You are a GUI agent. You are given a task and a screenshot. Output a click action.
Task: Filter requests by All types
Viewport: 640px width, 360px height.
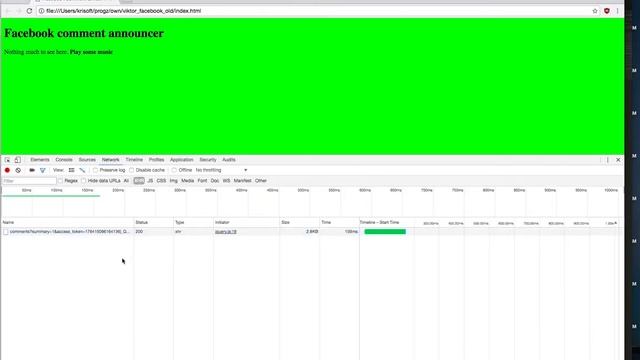126,181
